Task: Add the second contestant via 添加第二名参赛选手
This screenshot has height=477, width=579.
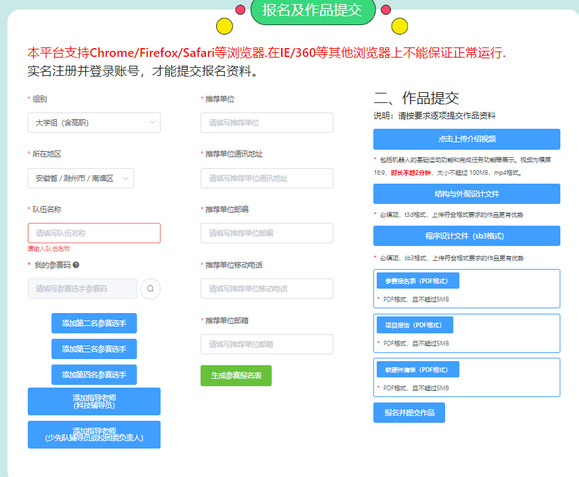Action: click(x=94, y=323)
